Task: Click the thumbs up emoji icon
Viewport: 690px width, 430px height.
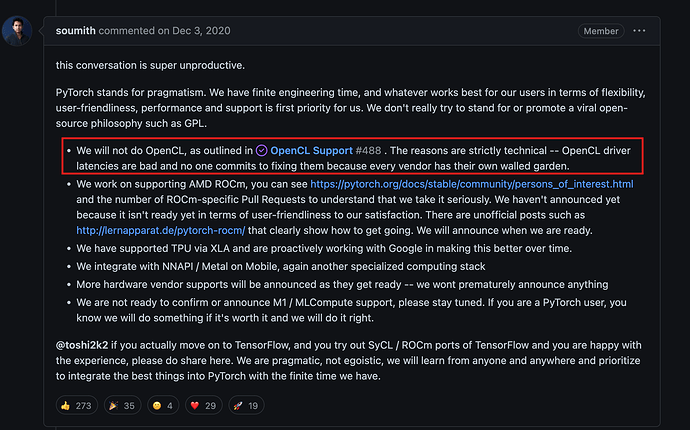Action: point(67,405)
